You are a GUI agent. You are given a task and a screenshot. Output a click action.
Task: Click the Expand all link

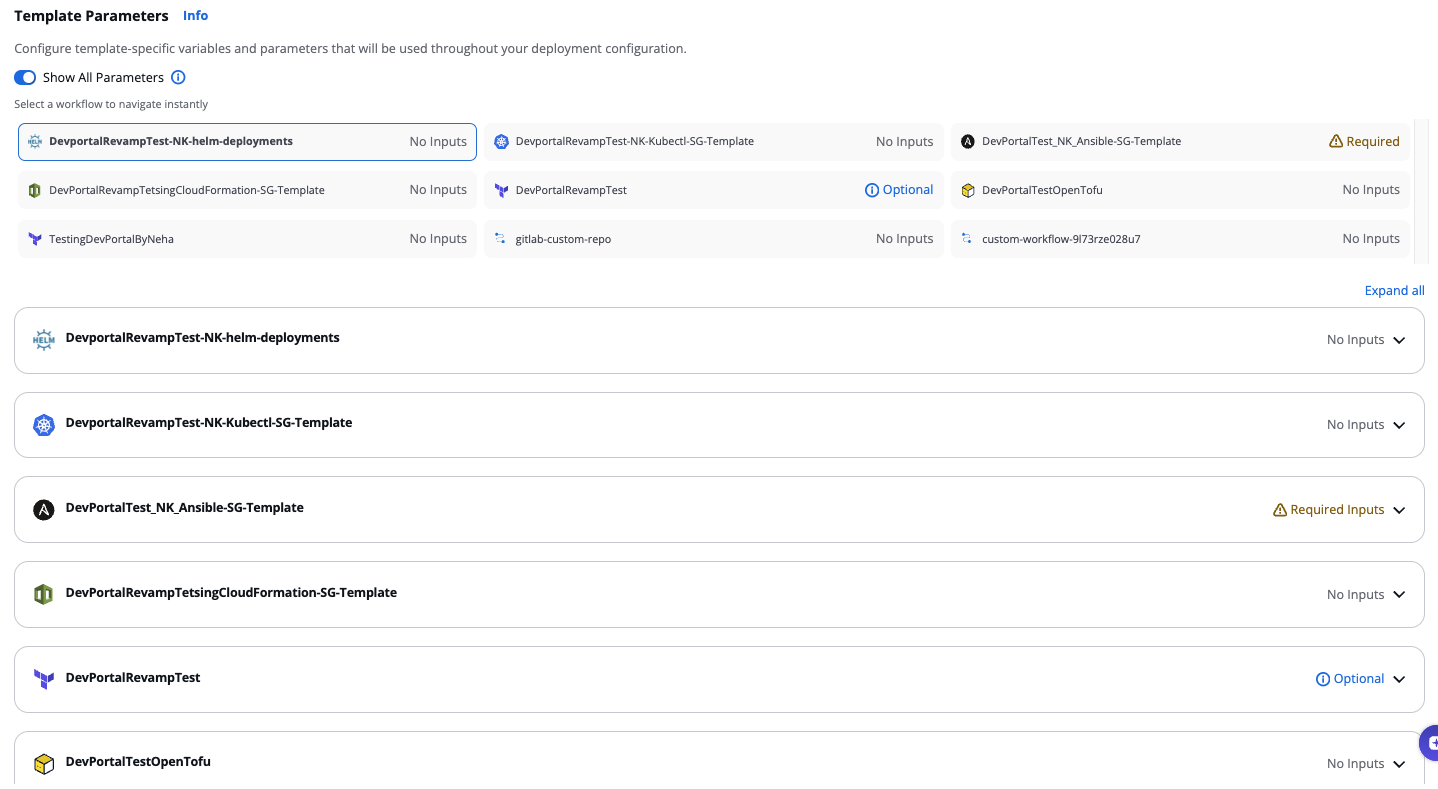(x=1394, y=291)
